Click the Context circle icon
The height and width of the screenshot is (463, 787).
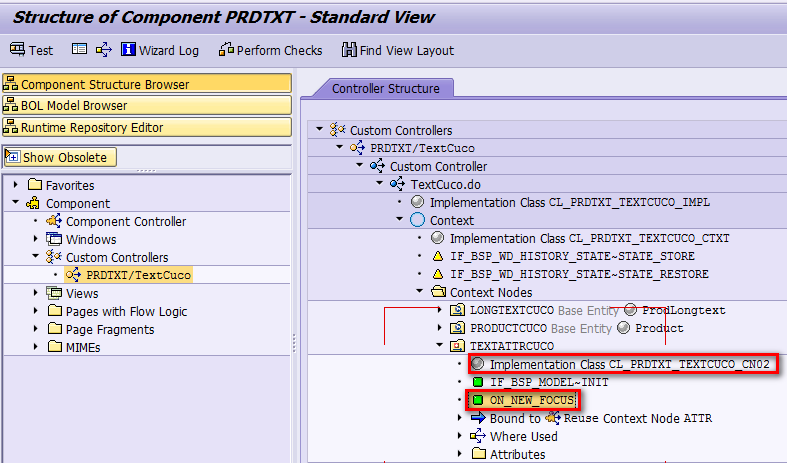point(417,220)
